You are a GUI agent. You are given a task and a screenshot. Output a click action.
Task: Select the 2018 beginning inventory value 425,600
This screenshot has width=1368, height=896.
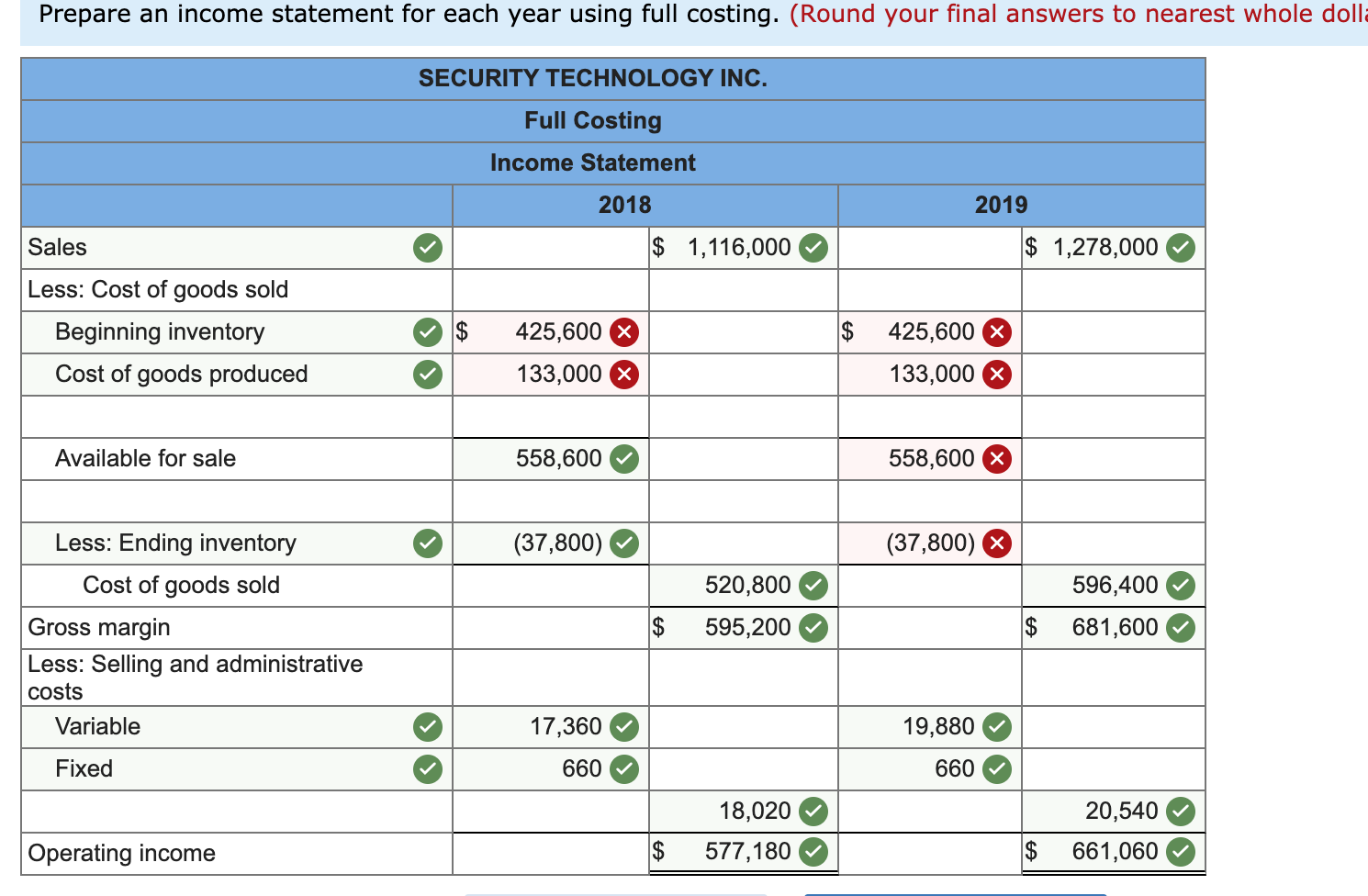[x=558, y=331]
